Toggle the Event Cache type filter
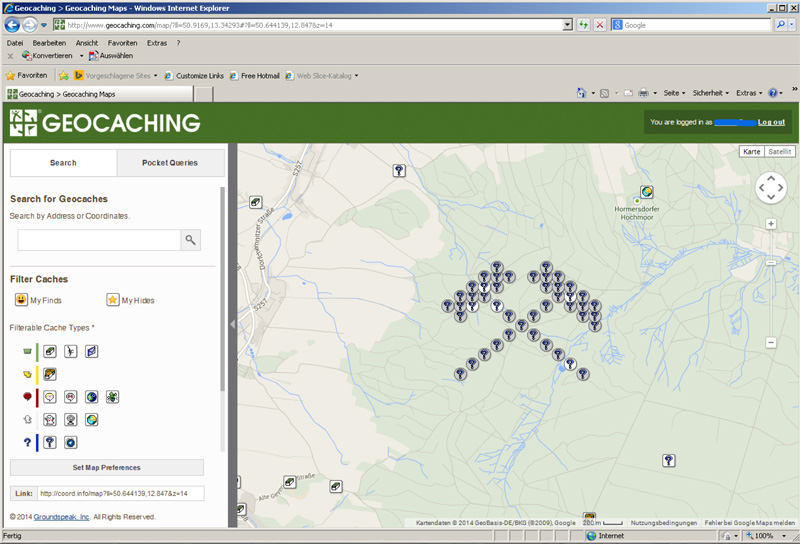 49,397
